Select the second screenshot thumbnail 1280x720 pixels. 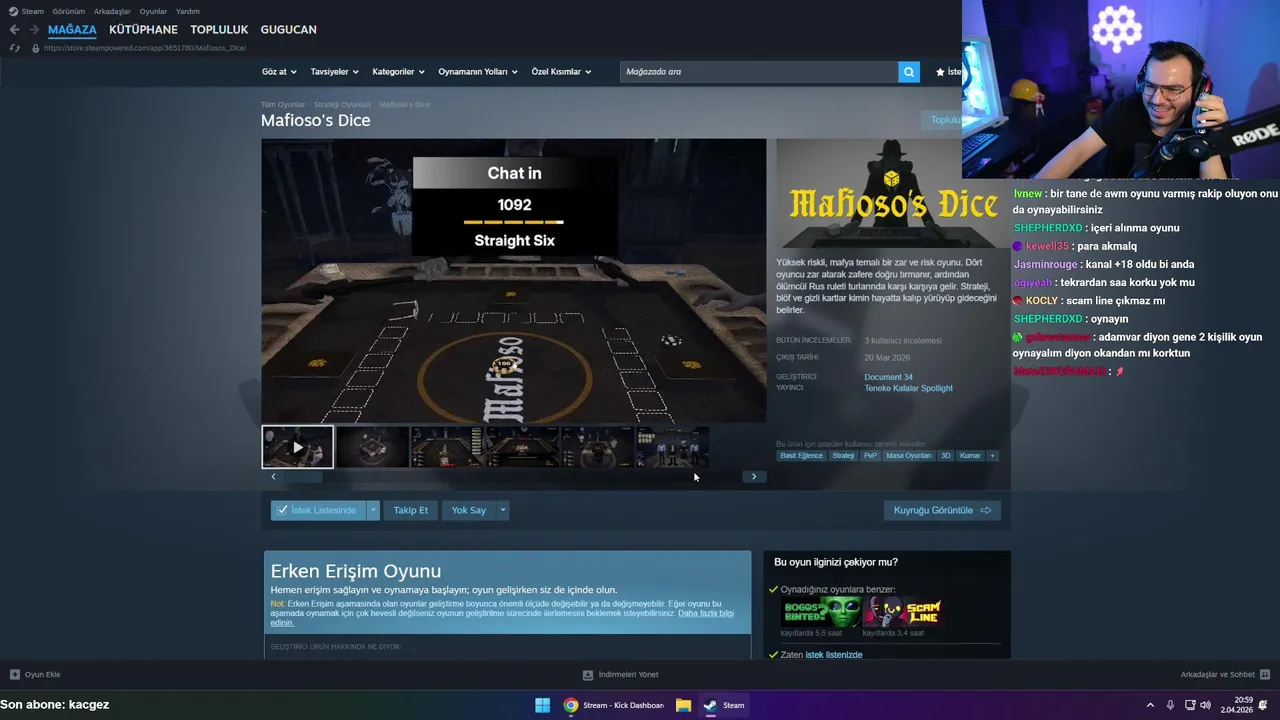tap(372, 447)
